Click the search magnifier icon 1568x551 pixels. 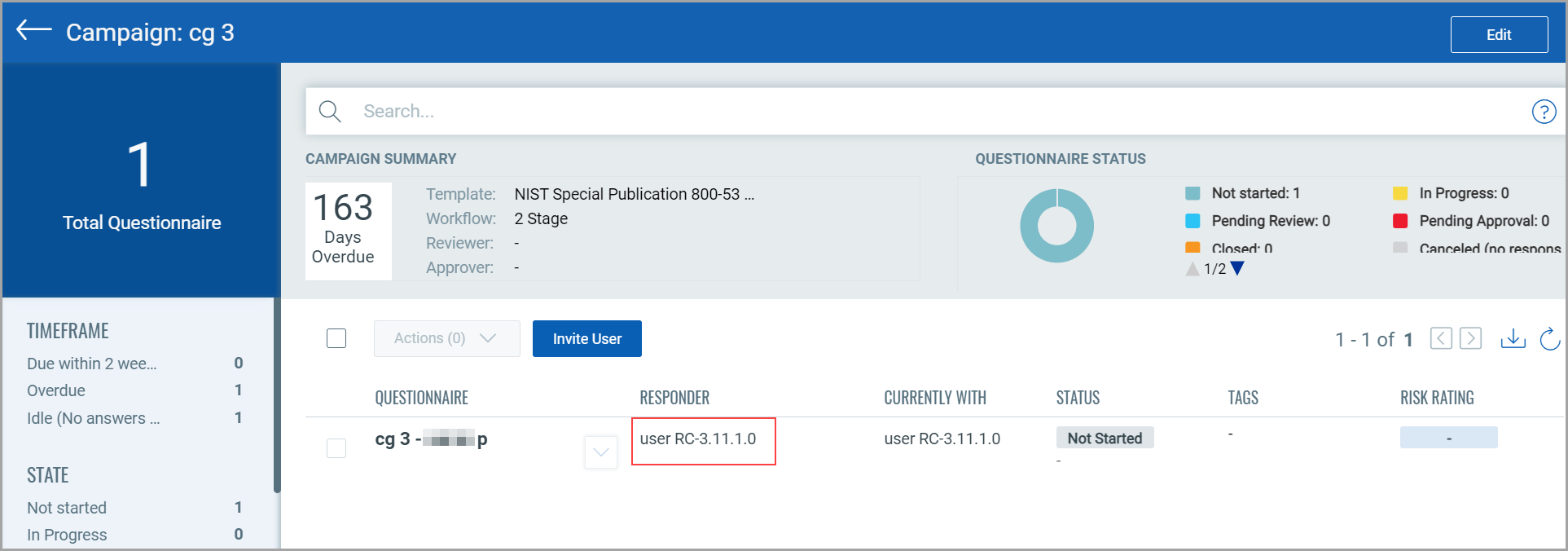click(x=330, y=112)
